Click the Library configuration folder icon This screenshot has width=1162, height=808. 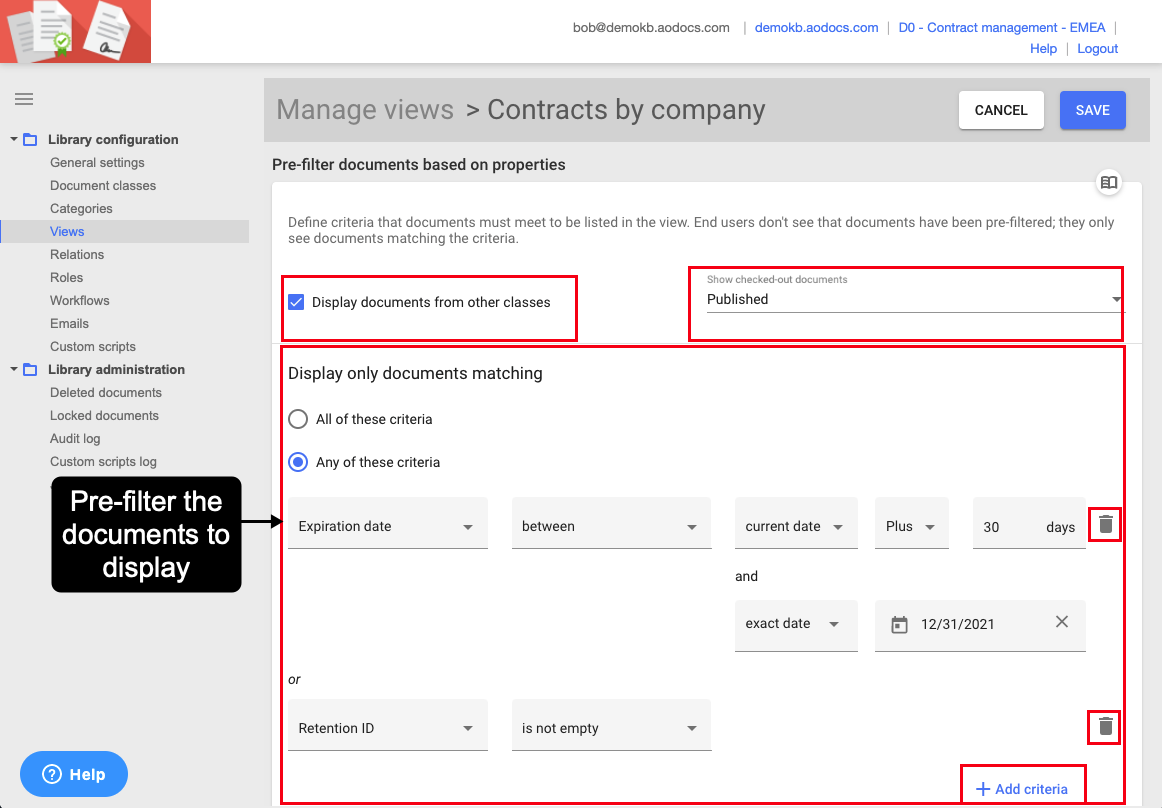tap(30, 140)
